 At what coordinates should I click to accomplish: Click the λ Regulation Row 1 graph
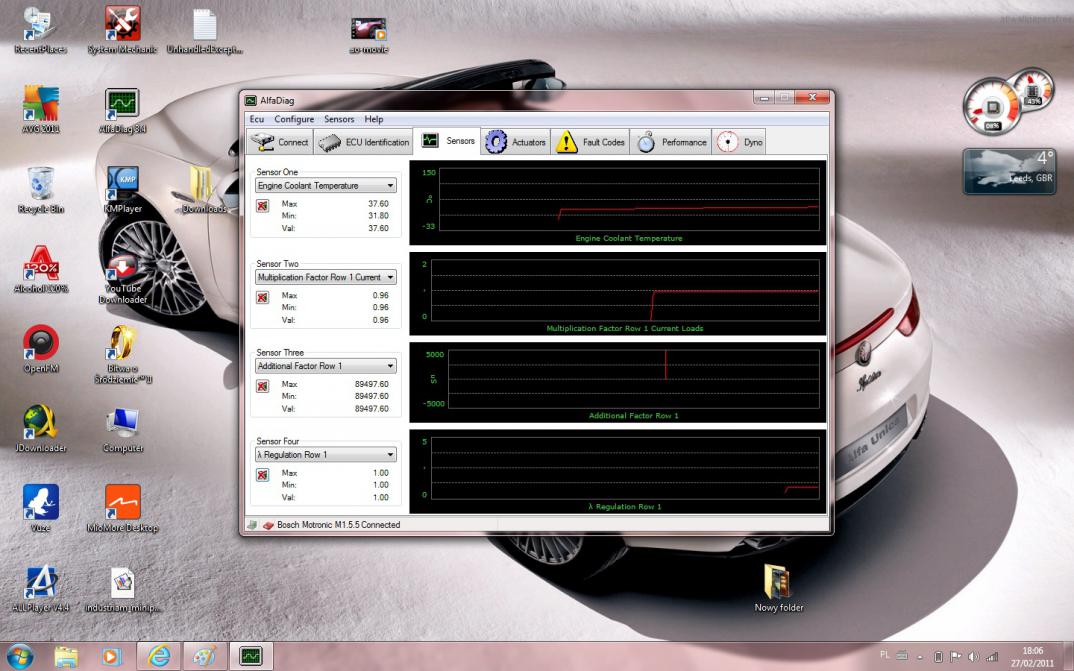pos(618,472)
